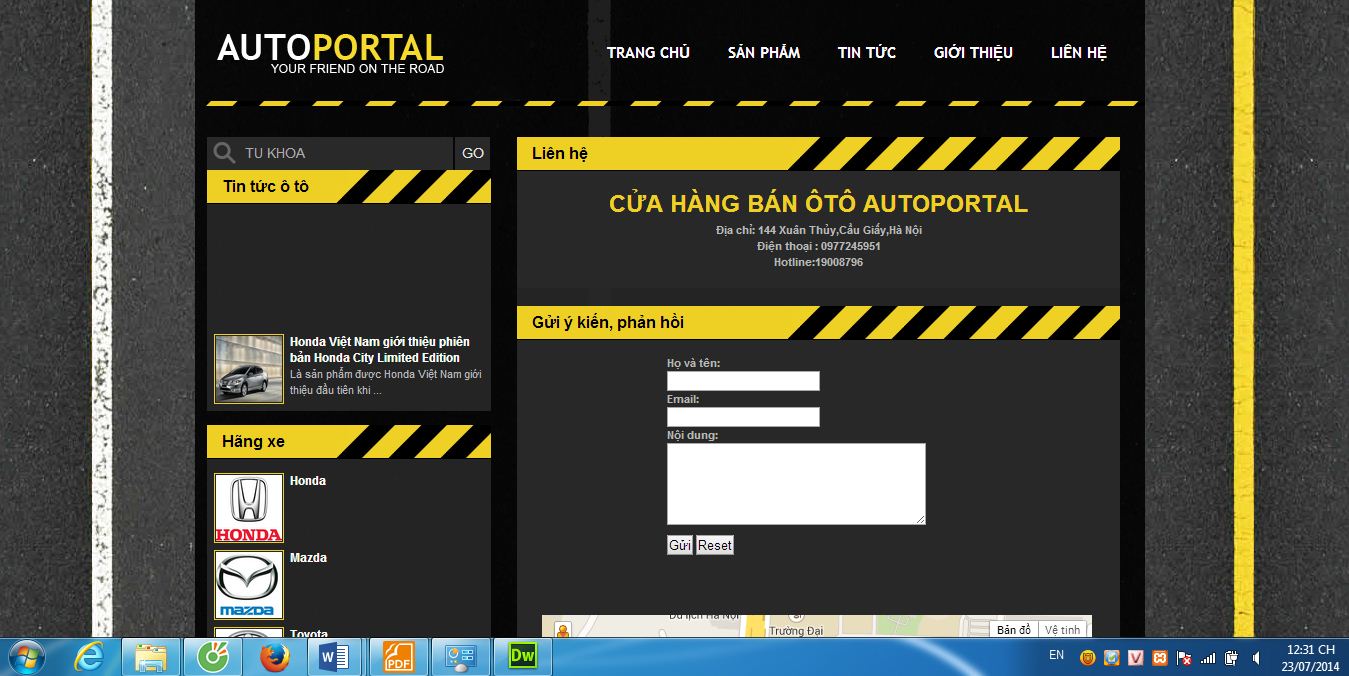1349x676 pixels.
Task: Open Microsoft Word from taskbar
Action: 336,657
